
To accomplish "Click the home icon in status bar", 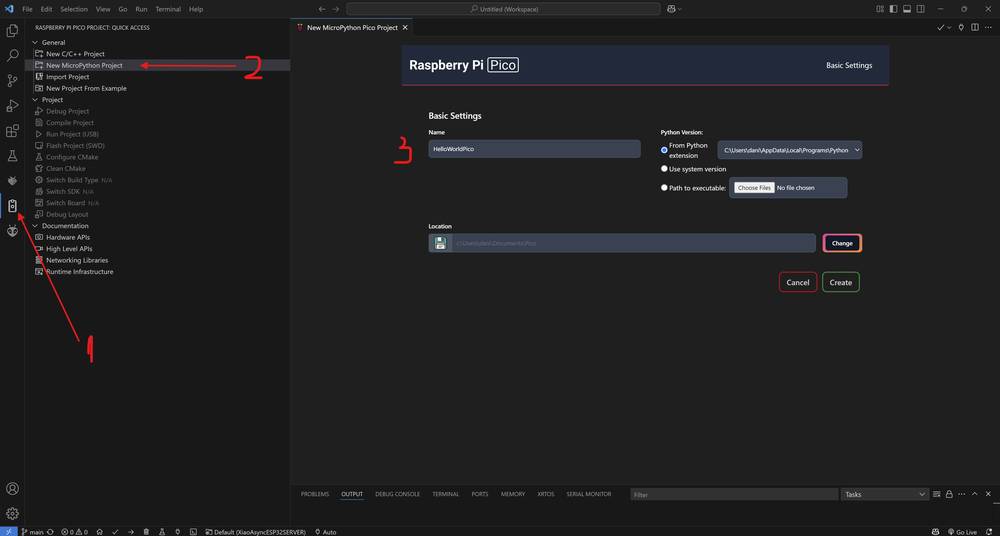I will point(99,532).
